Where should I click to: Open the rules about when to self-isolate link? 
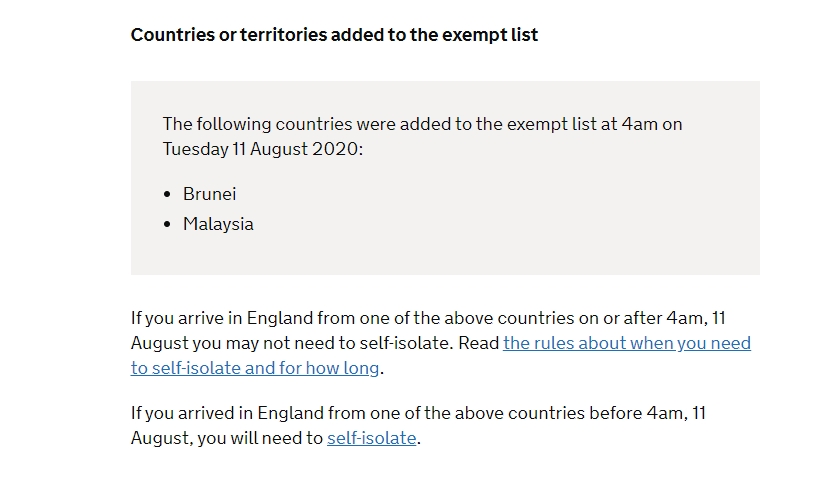pos(626,343)
